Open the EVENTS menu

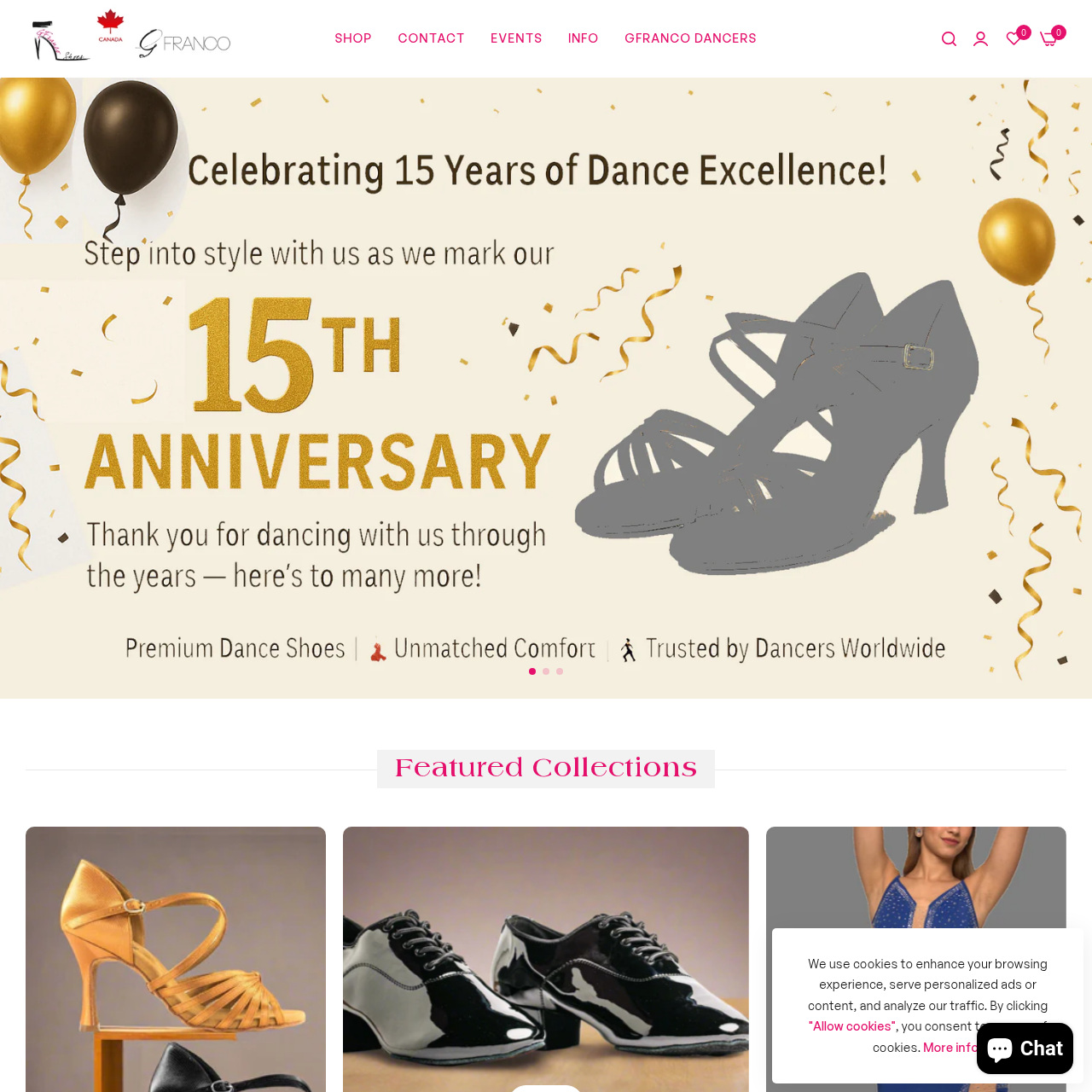(516, 38)
